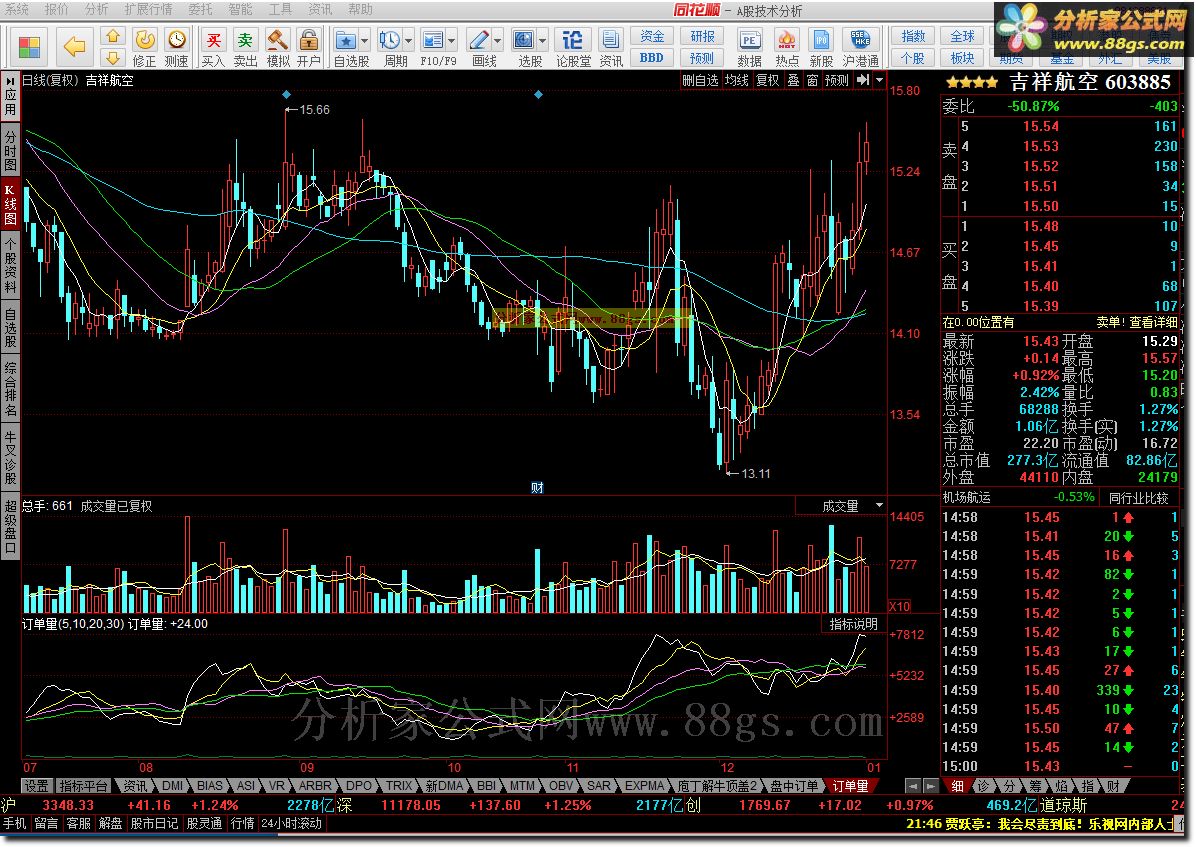Click the jump-to-end arrow icon in chart header

pyautogui.click(x=863, y=80)
